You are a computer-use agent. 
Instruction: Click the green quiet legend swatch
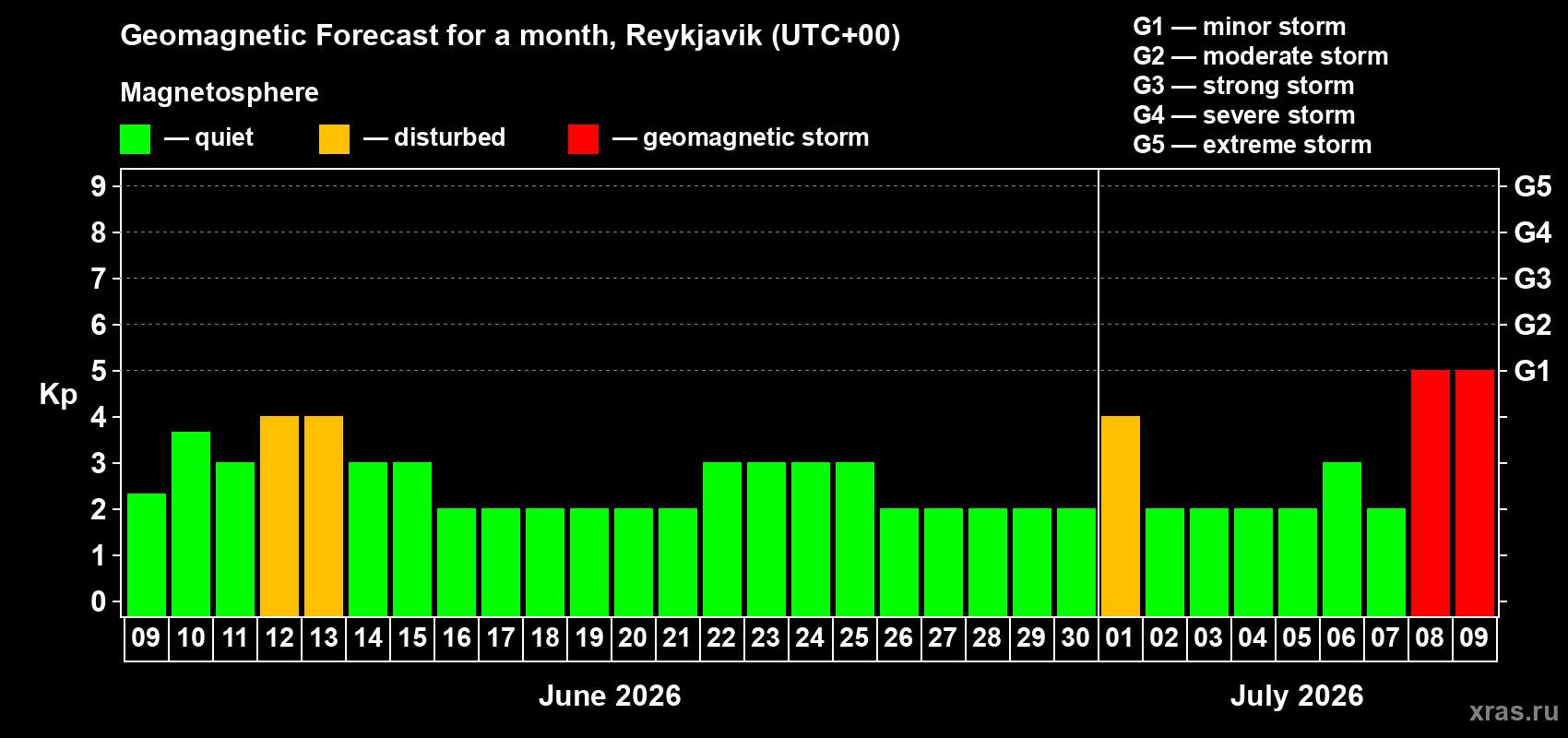[x=135, y=139]
